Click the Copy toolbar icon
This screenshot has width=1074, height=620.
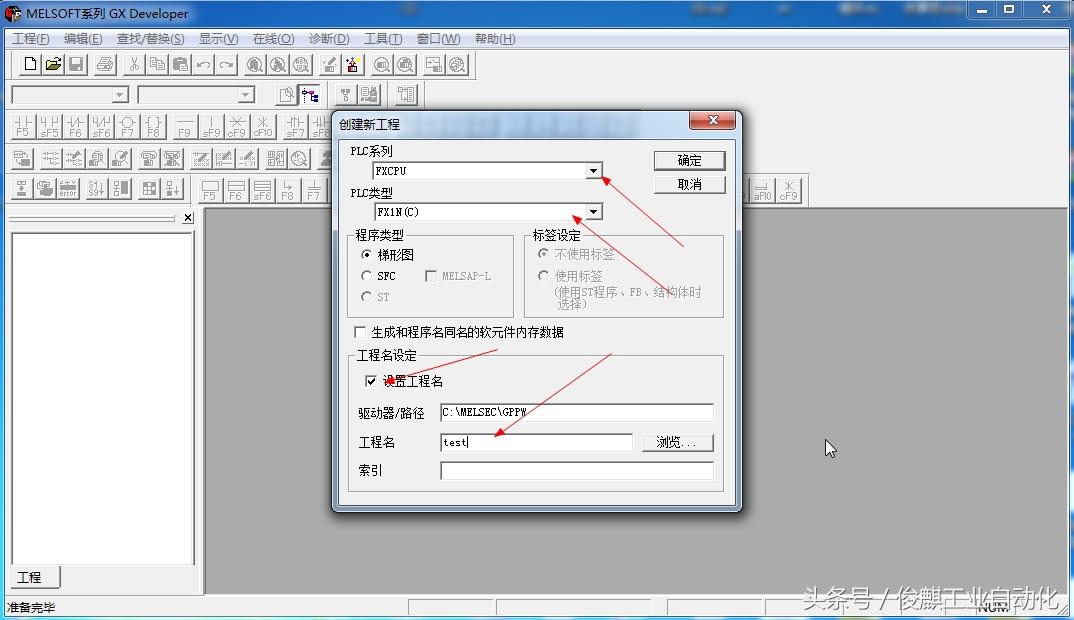(x=157, y=64)
